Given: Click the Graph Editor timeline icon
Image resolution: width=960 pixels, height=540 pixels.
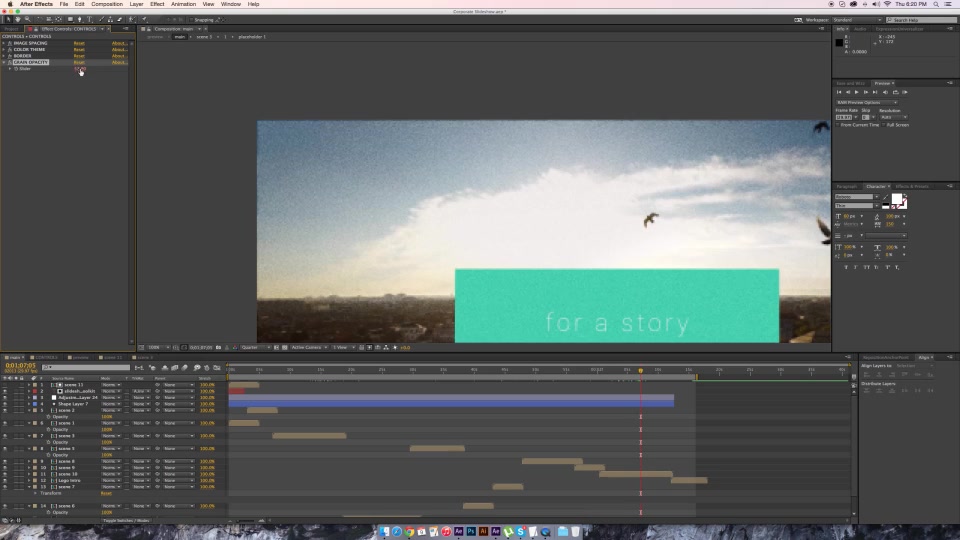Looking at the screenshot, I should pos(217,368).
